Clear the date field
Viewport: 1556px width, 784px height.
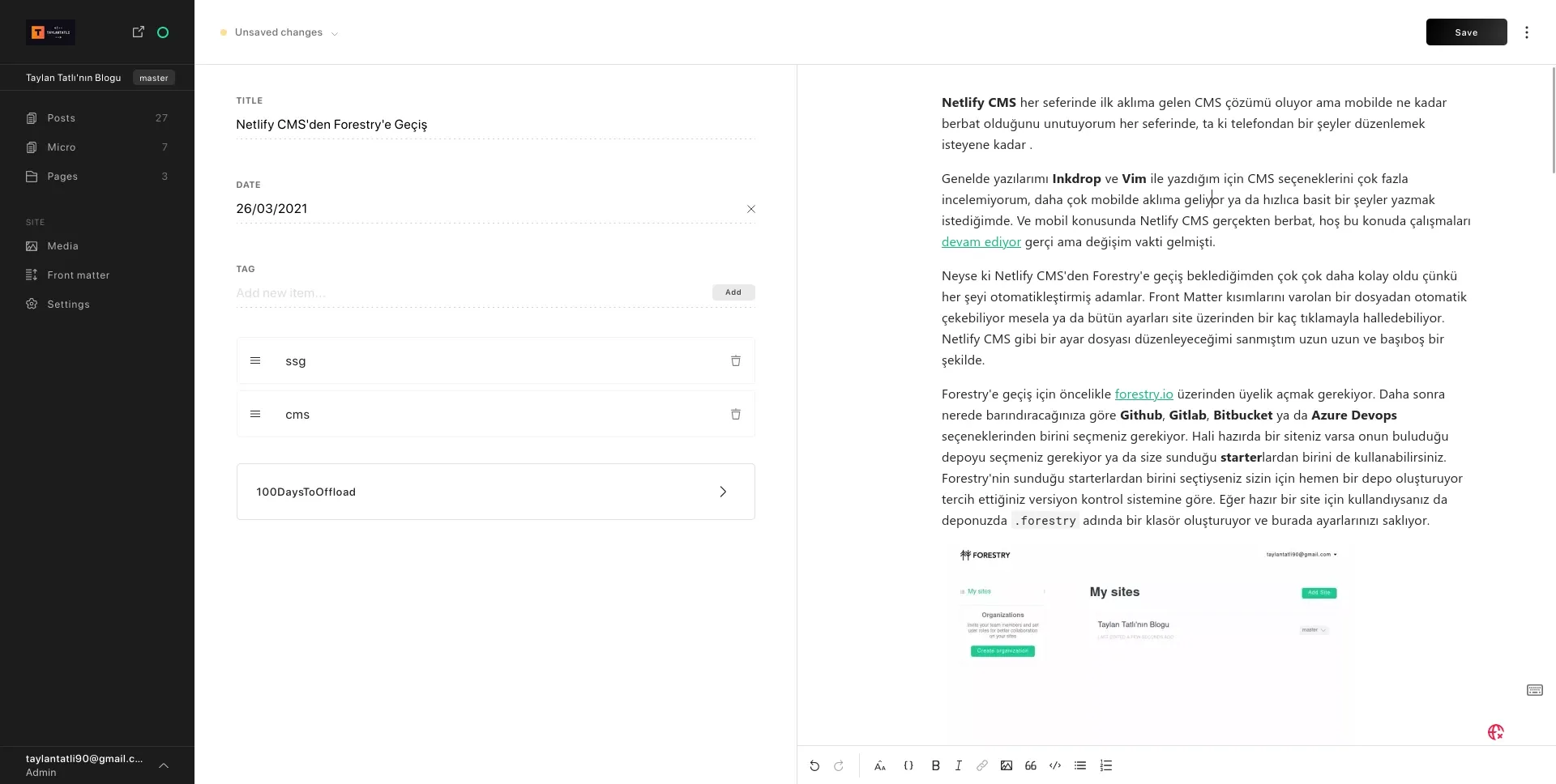click(x=750, y=209)
